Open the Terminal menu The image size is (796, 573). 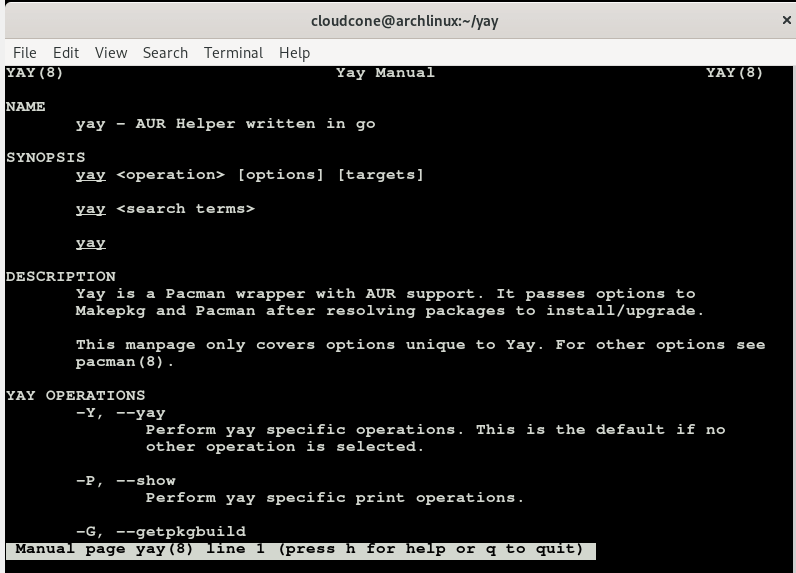tap(233, 53)
